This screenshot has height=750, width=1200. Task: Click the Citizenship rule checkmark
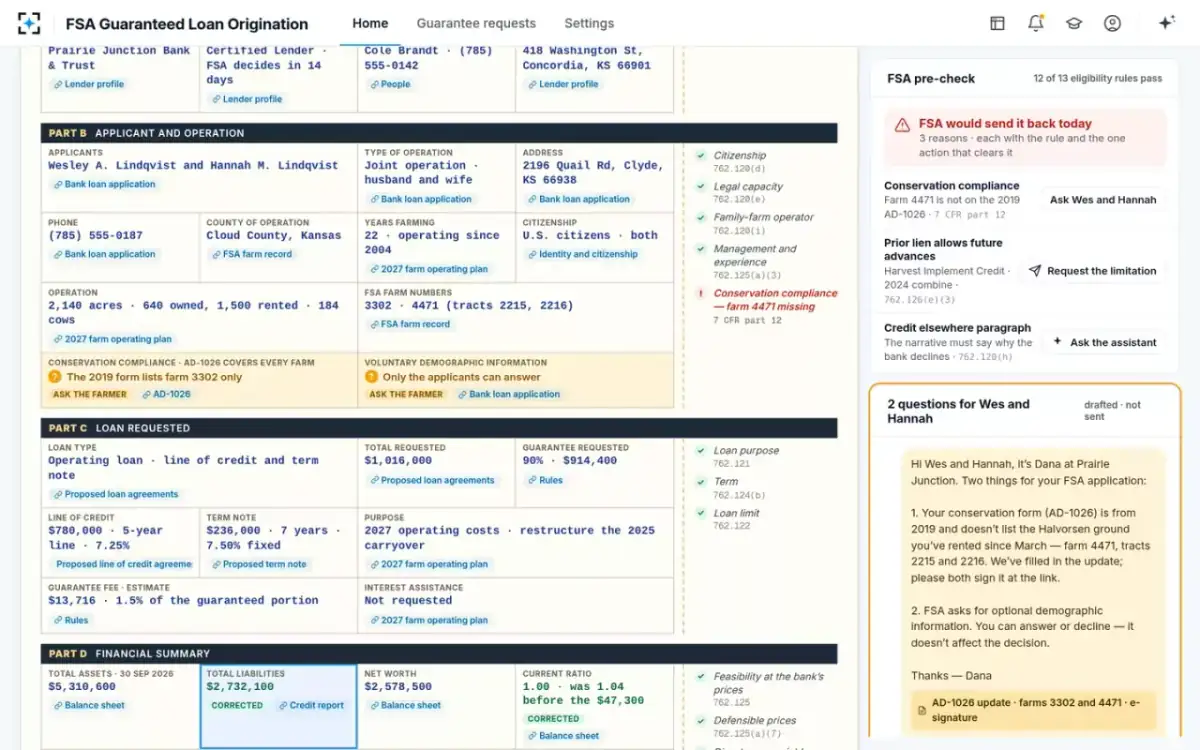point(701,156)
